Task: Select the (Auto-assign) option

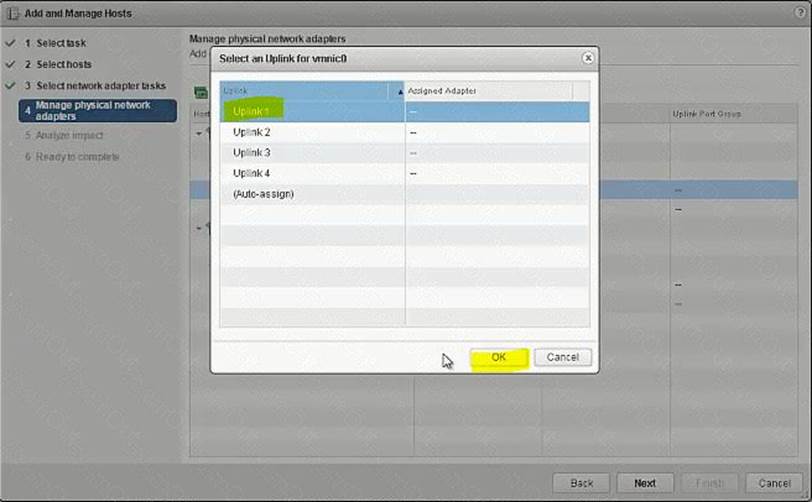Action: [263, 194]
